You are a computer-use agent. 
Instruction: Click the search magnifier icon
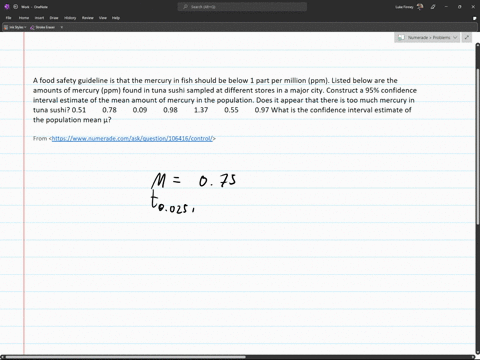[185, 7]
